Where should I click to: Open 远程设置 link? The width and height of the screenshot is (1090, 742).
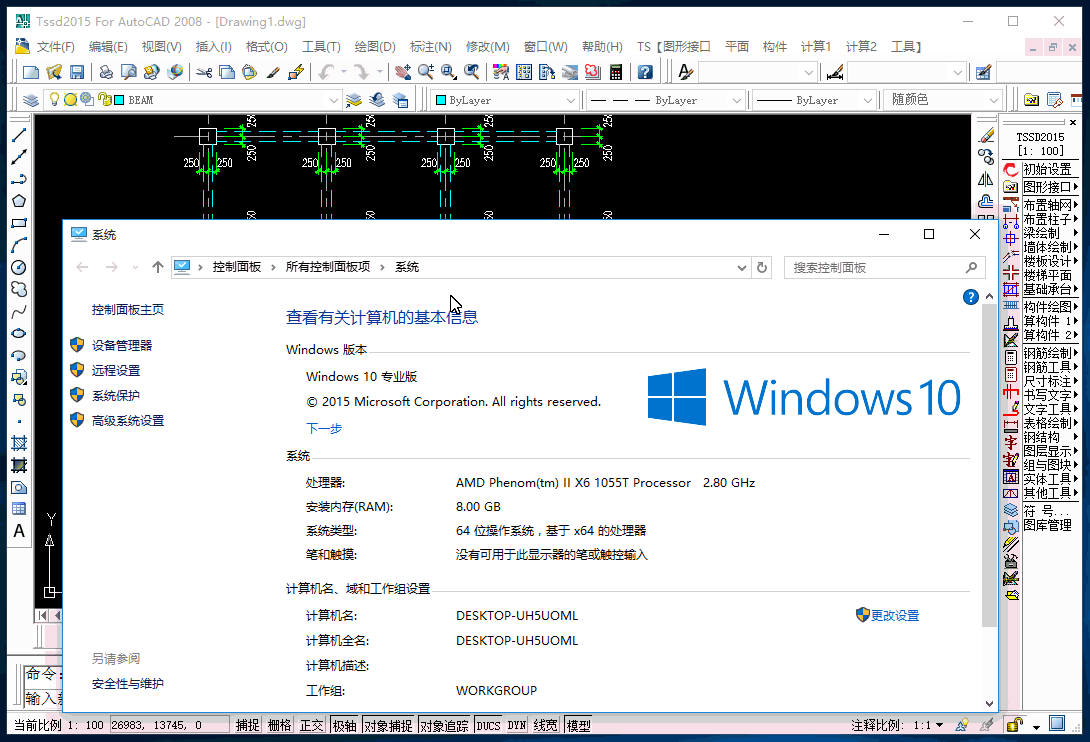[x=115, y=371]
